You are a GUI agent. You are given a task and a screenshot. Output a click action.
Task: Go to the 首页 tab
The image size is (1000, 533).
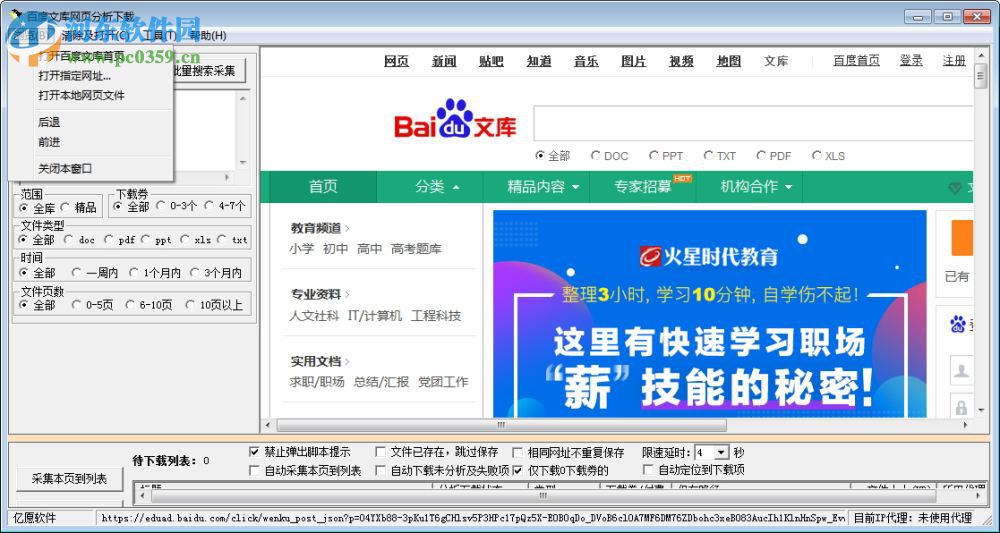[323, 187]
